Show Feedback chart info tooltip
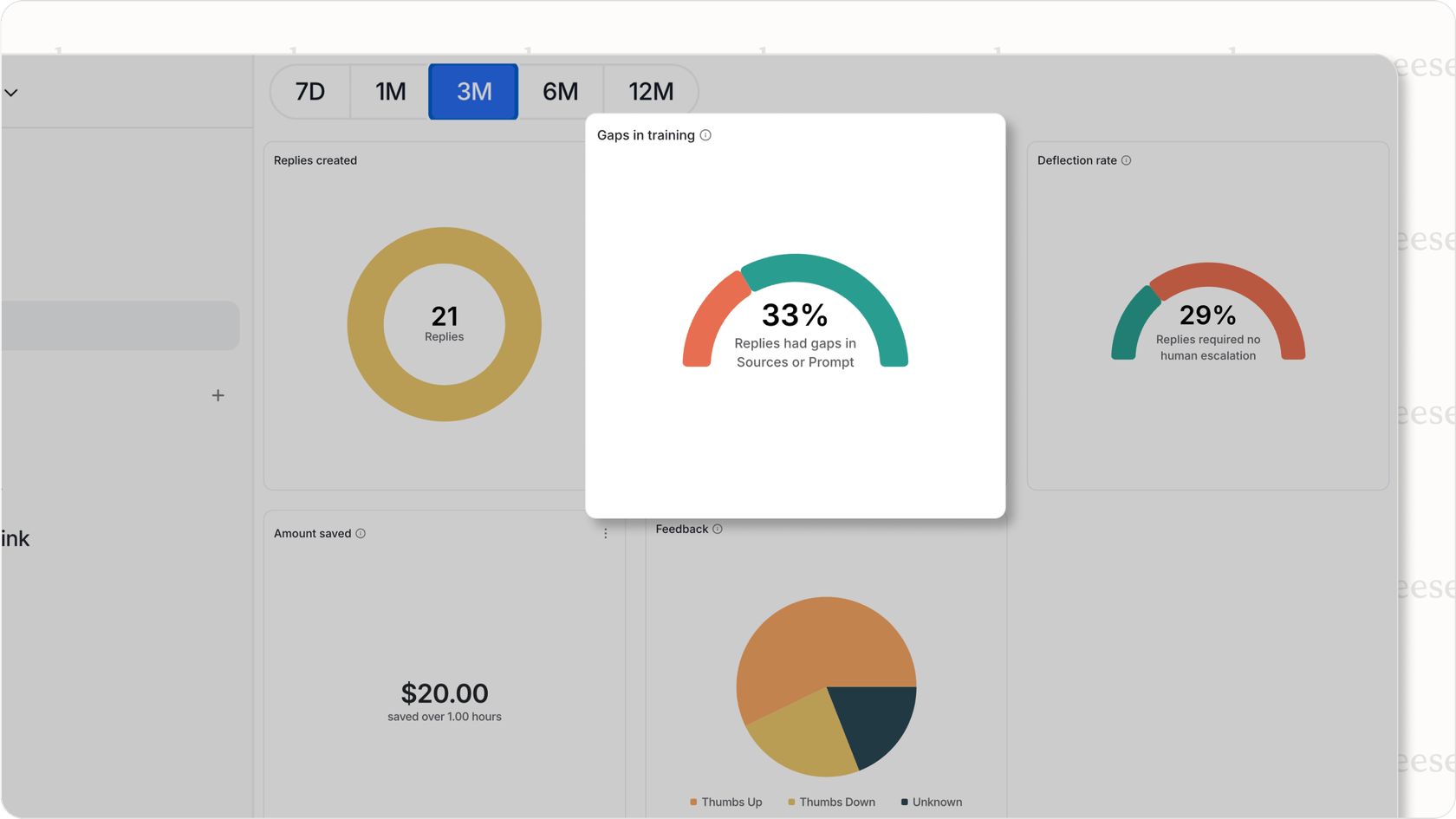This screenshot has height=819, width=1456. click(718, 529)
